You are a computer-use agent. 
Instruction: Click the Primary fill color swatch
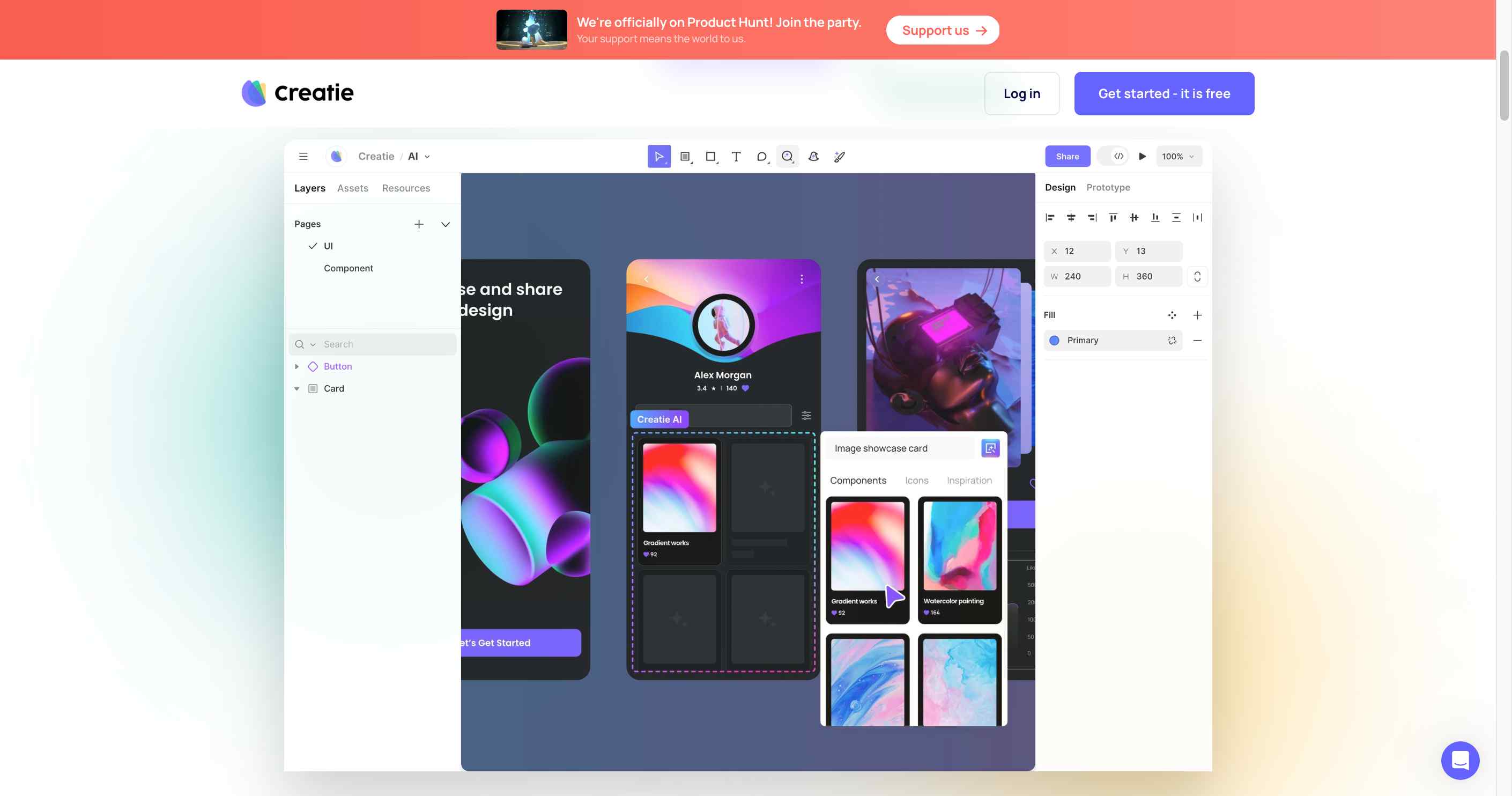(1054, 341)
